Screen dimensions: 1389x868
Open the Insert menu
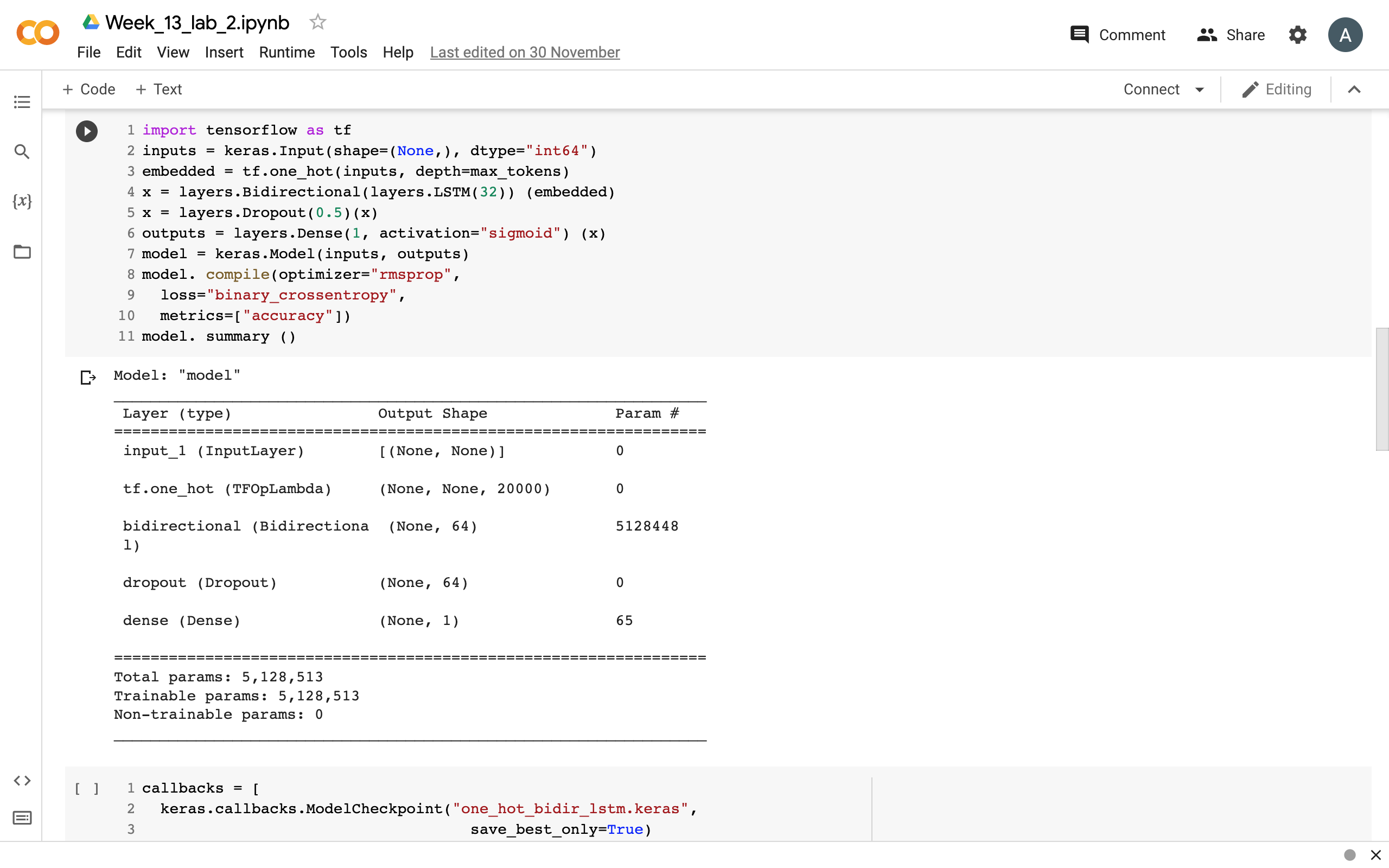point(224,52)
